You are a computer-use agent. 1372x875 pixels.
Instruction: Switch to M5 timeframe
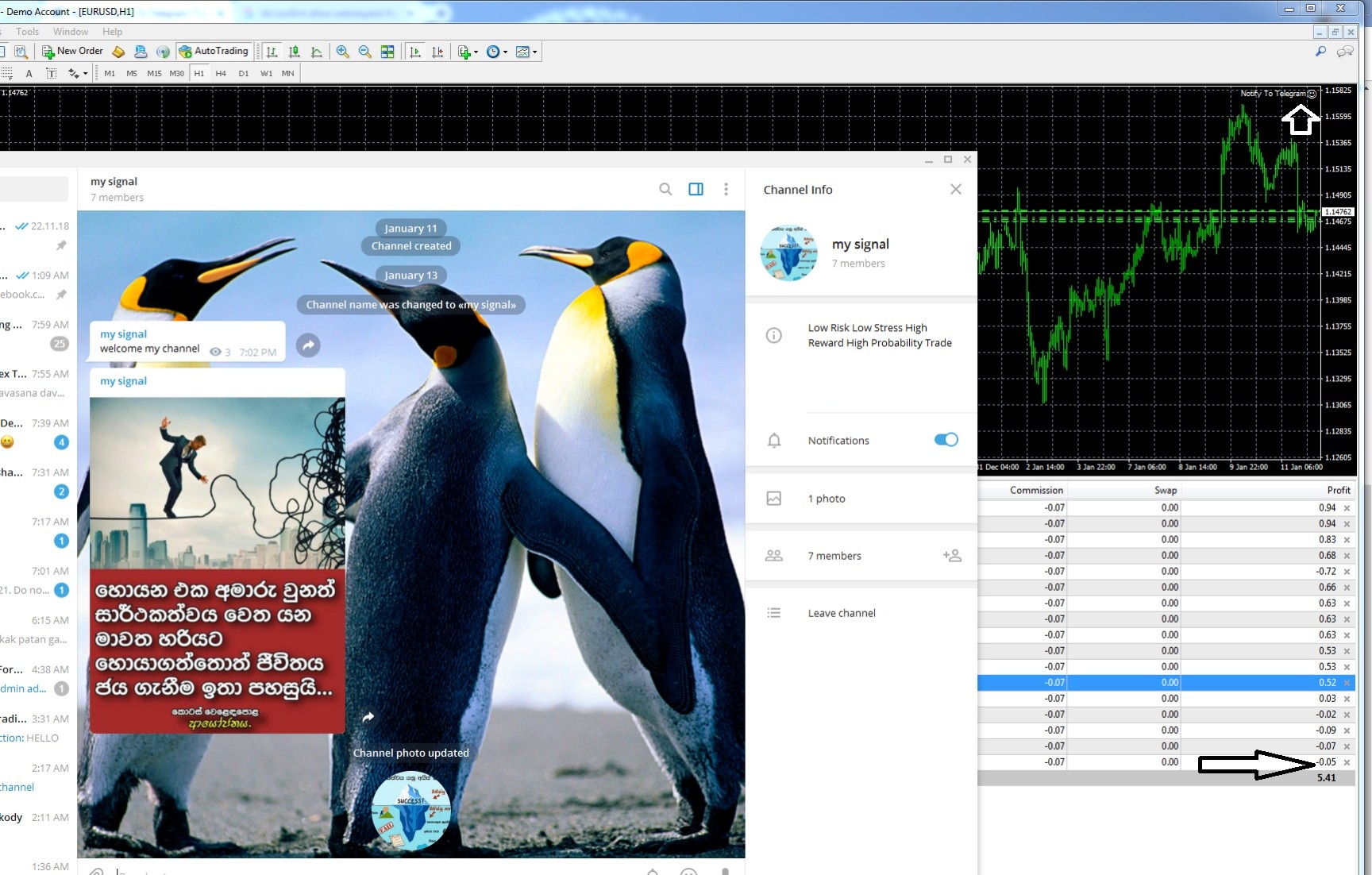tap(132, 73)
